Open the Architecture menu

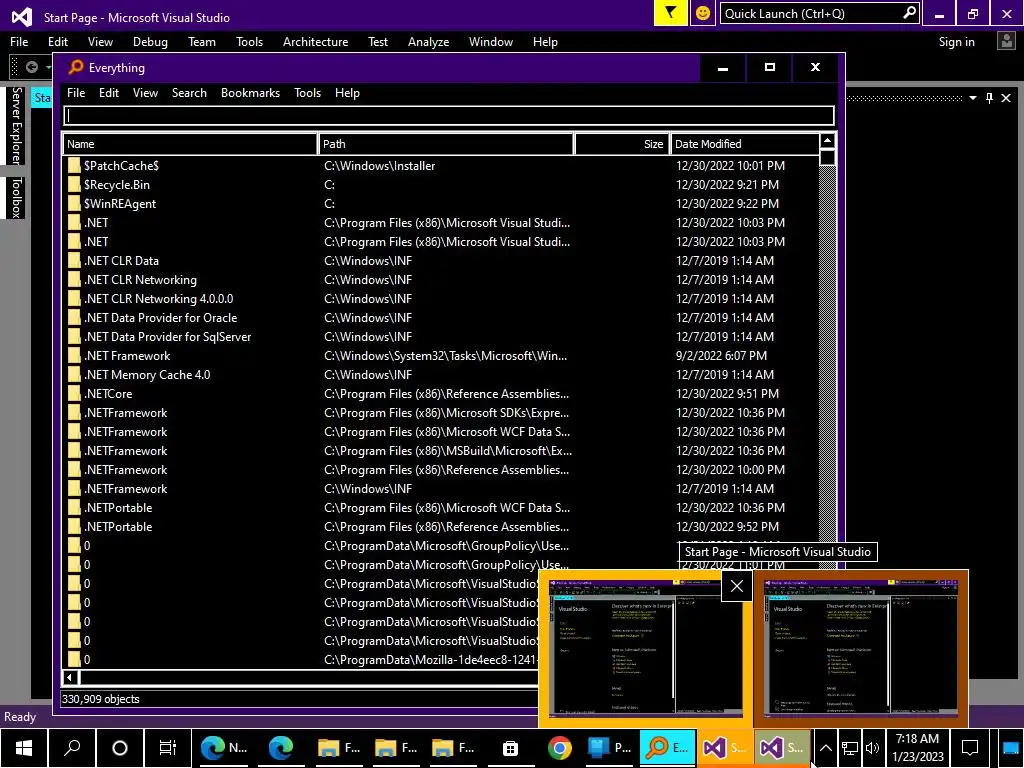[315, 42]
